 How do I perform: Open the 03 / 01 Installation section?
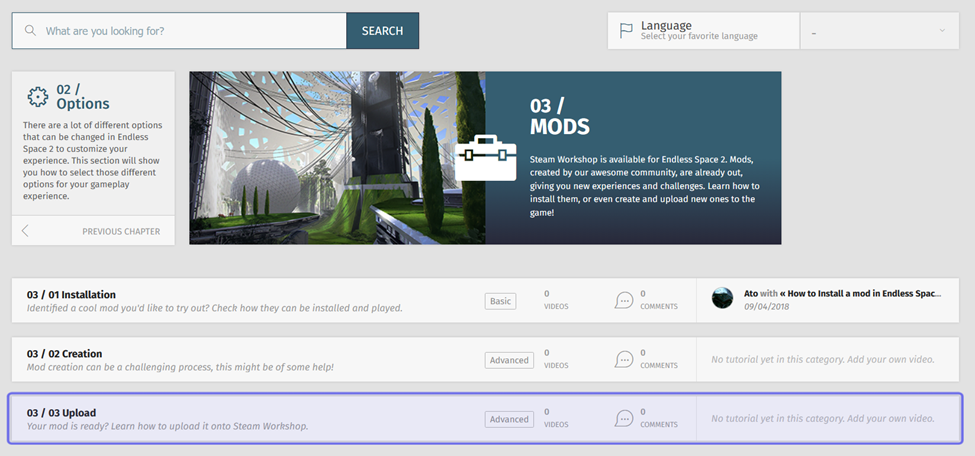[x=72, y=294]
